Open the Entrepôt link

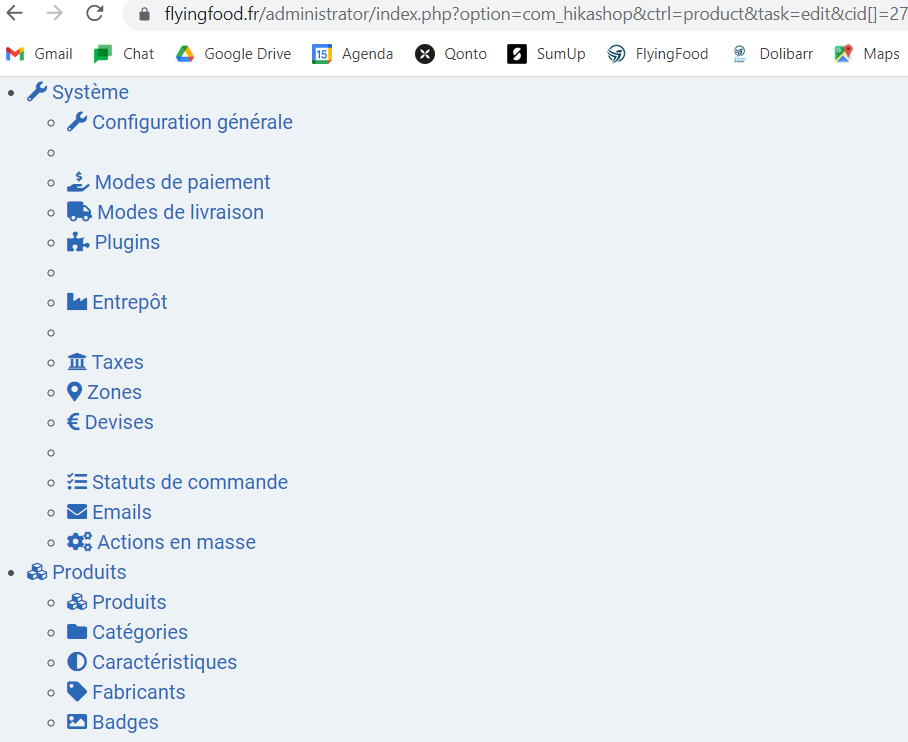(130, 302)
